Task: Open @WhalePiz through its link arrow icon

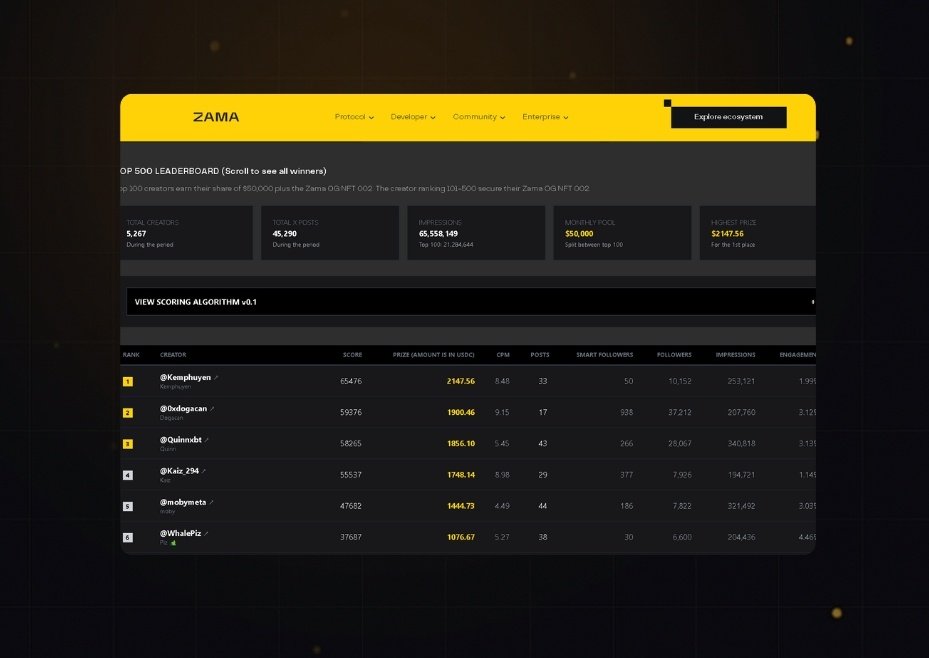Action: (207, 533)
